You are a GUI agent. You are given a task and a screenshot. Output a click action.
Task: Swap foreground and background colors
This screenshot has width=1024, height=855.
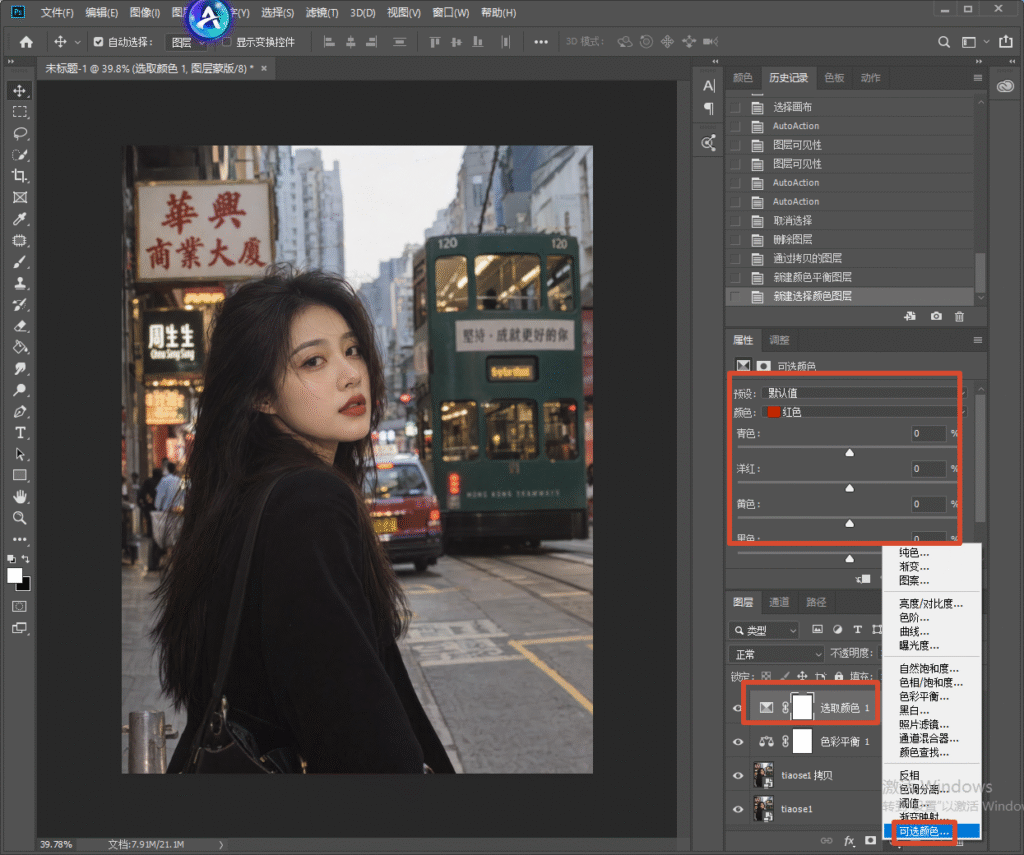click(25, 559)
